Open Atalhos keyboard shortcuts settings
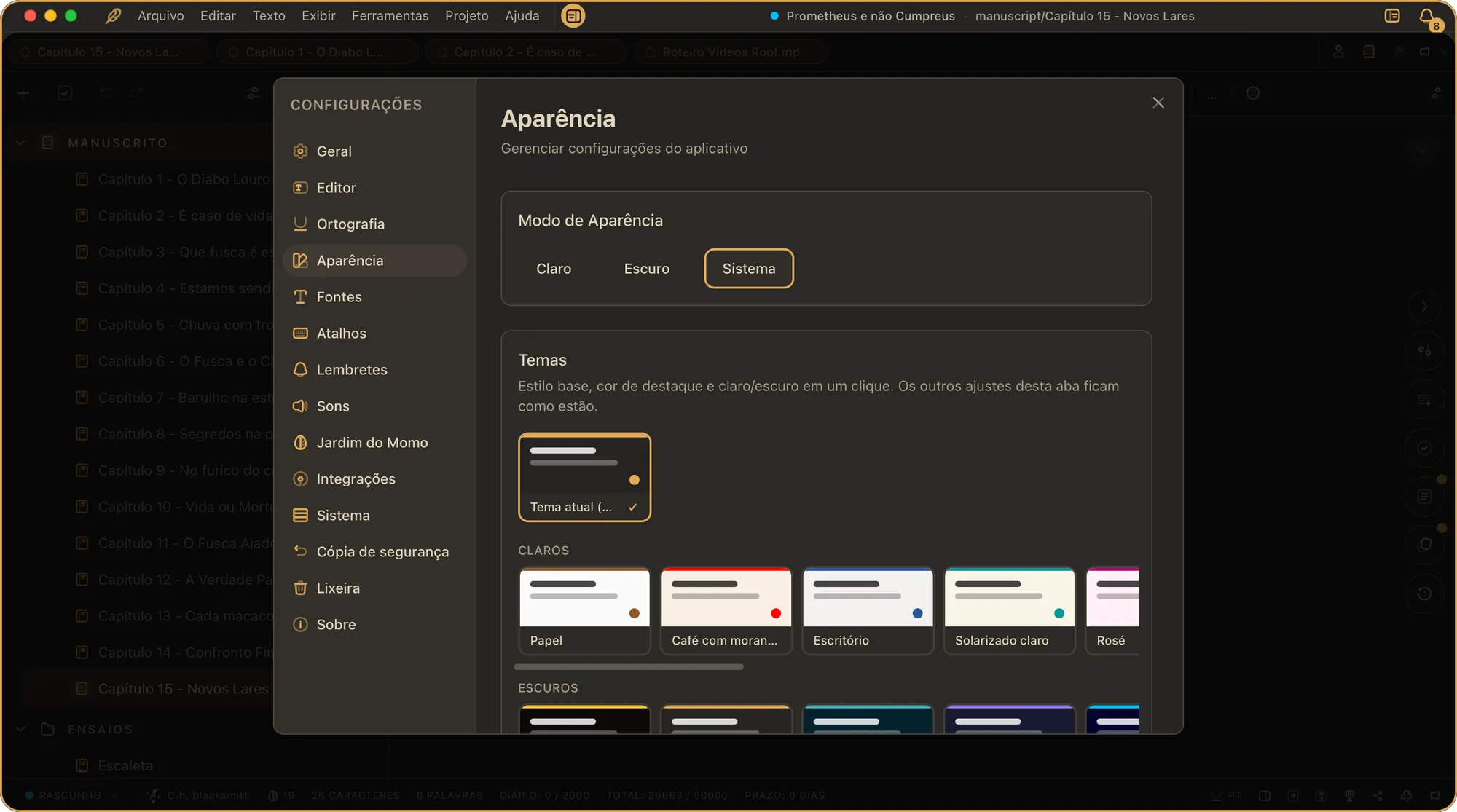Viewport: 1457px width, 812px height. tap(374, 334)
